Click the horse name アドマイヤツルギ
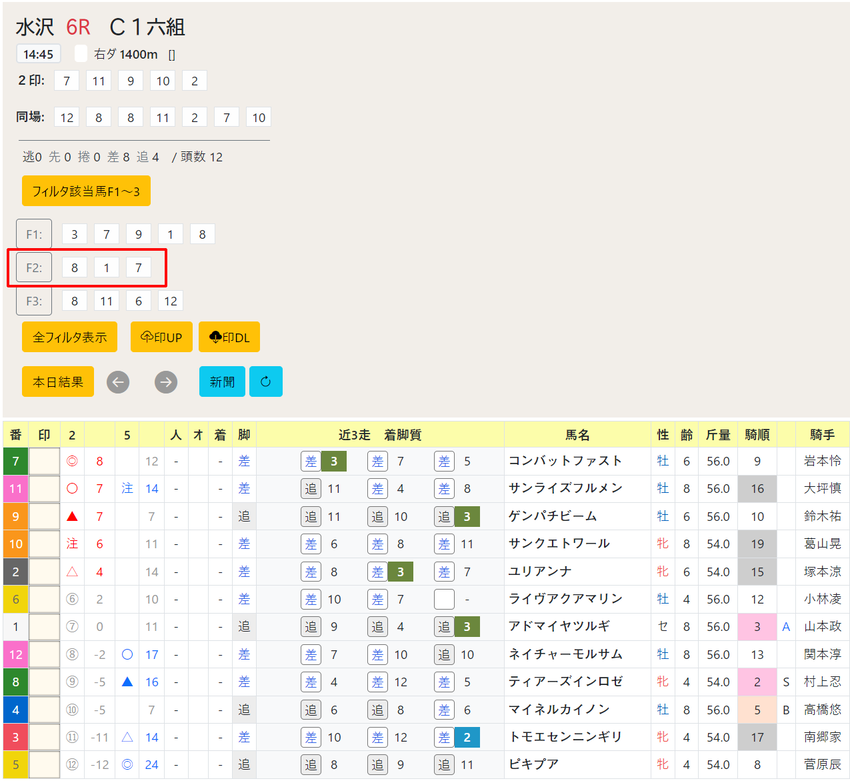The image size is (850, 781). [559, 627]
